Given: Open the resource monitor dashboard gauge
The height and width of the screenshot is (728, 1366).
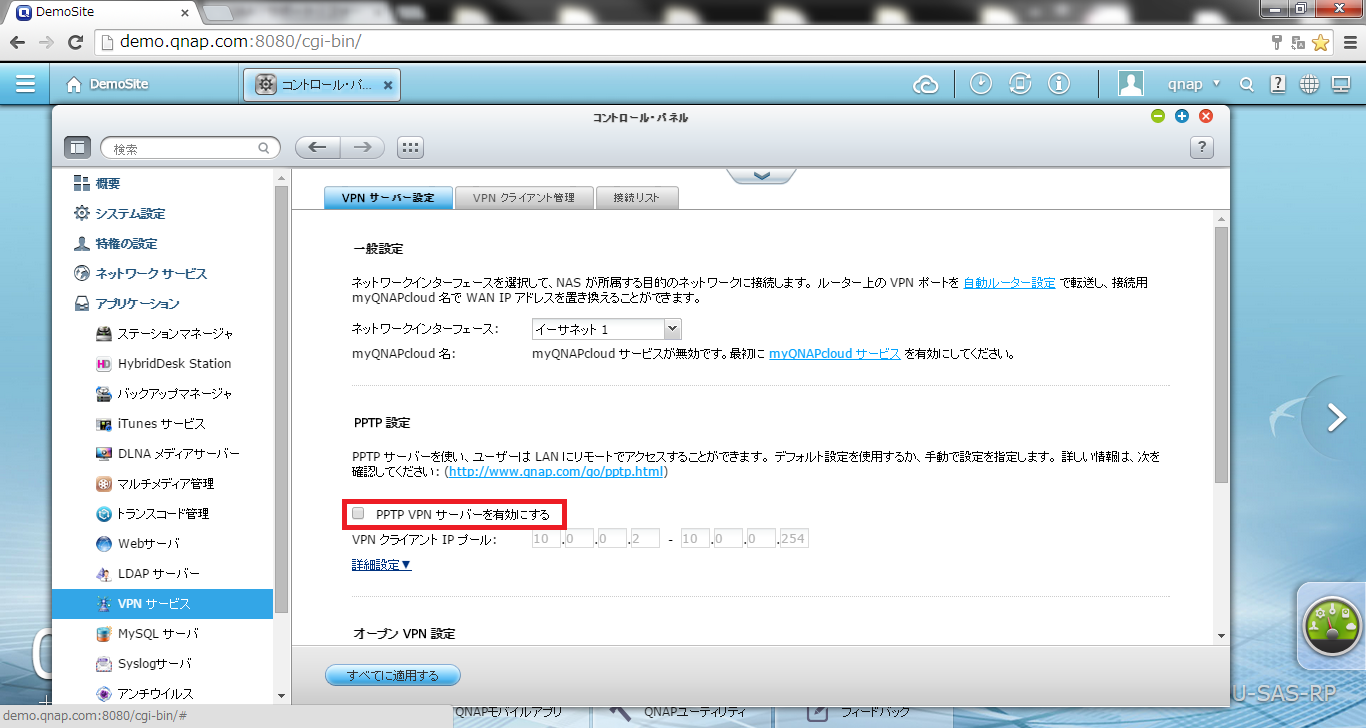Looking at the screenshot, I should (1332, 626).
